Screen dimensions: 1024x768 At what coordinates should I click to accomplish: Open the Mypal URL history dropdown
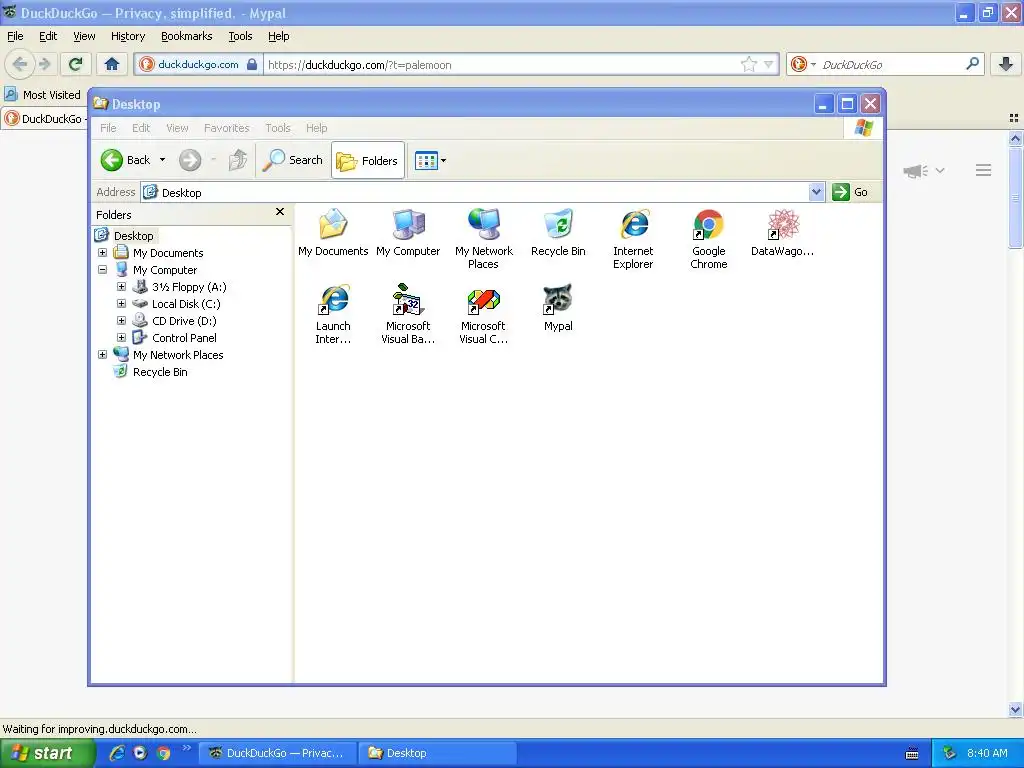point(769,64)
